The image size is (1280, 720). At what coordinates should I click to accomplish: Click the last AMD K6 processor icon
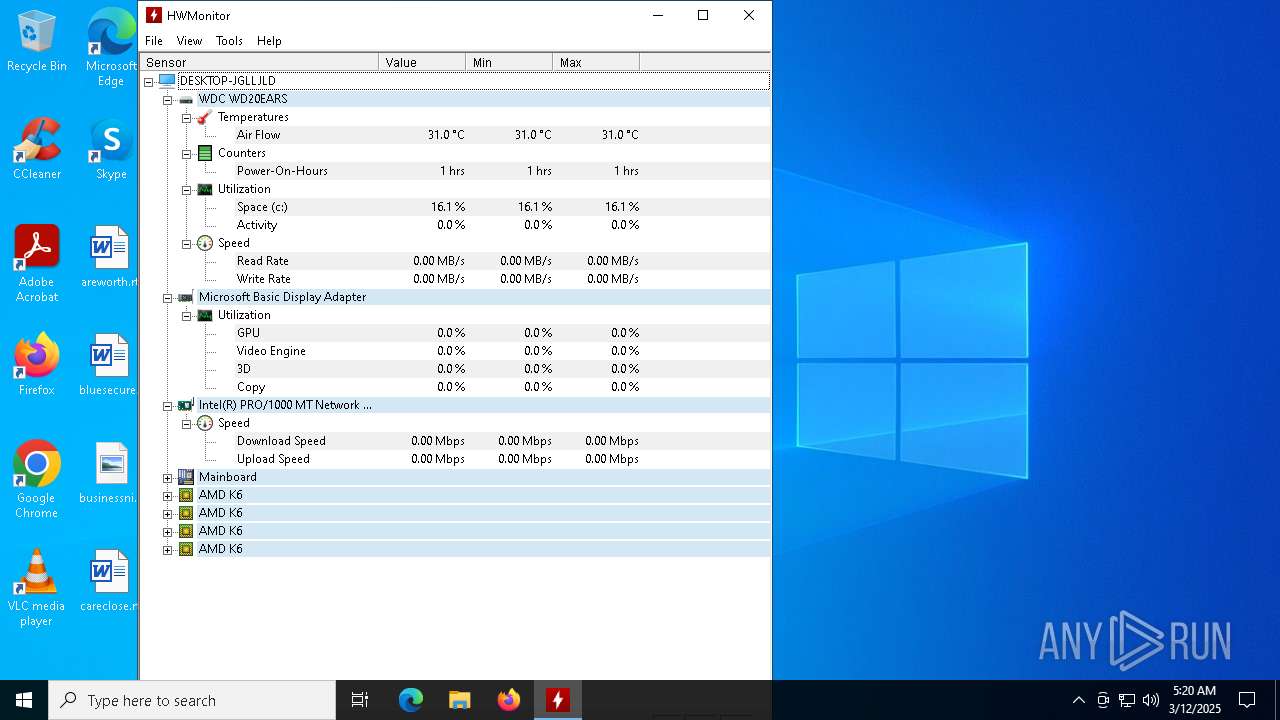click(x=186, y=549)
